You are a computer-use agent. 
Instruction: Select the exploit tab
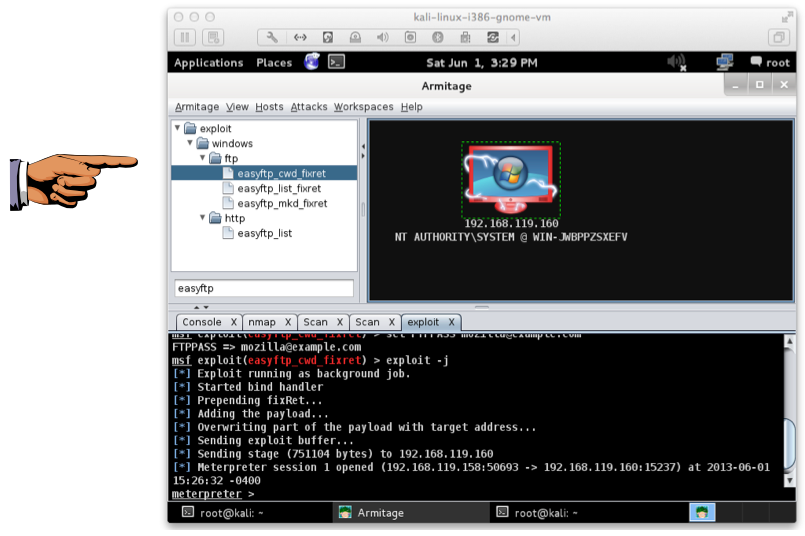[x=423, y=322]
